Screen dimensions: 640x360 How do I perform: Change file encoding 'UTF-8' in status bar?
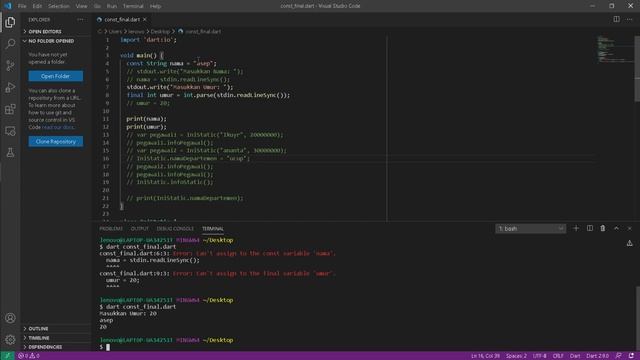tap(540, 356)
